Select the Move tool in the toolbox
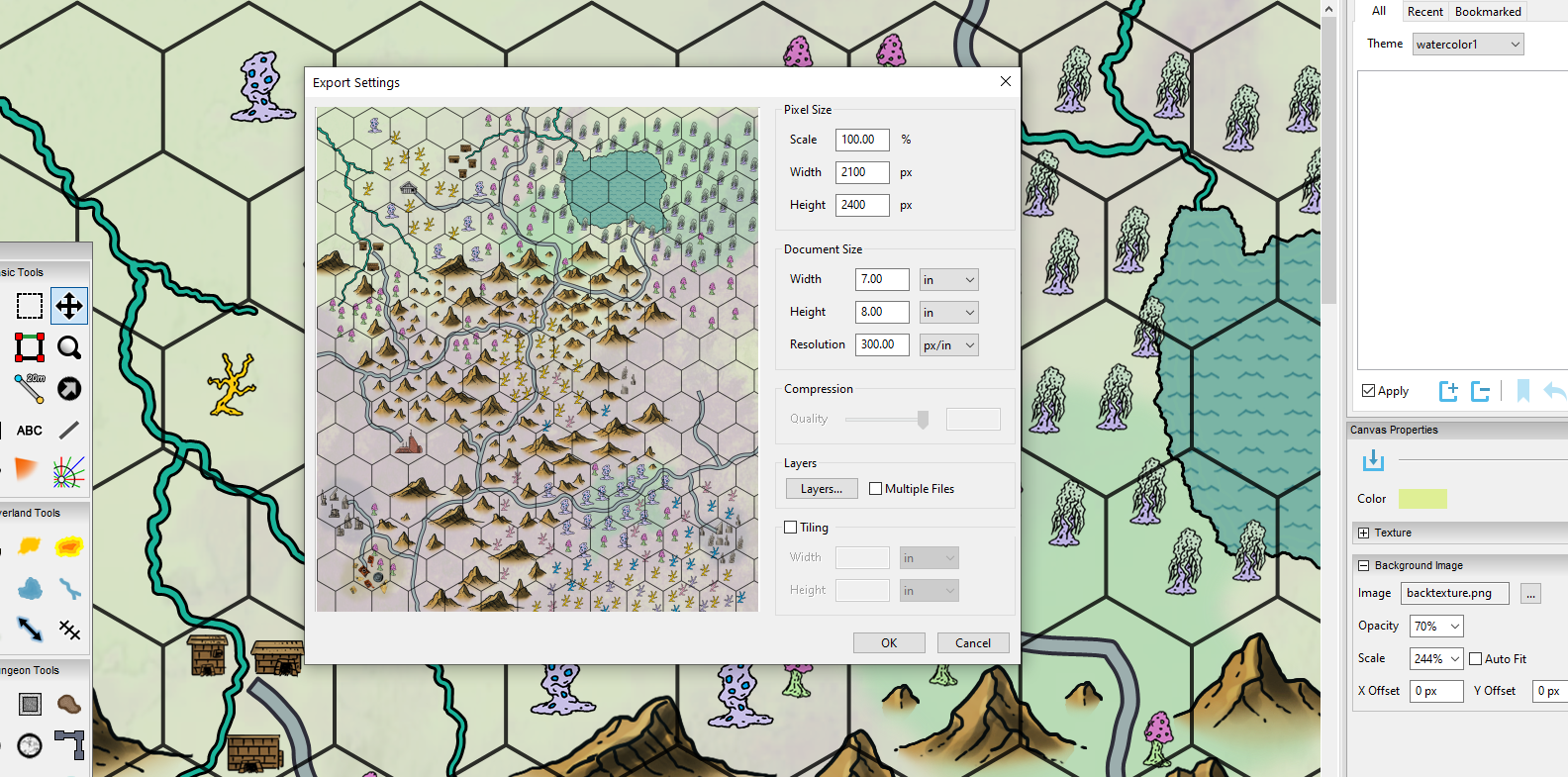This screenshot has width=1568, height=777. coord(69,306)
